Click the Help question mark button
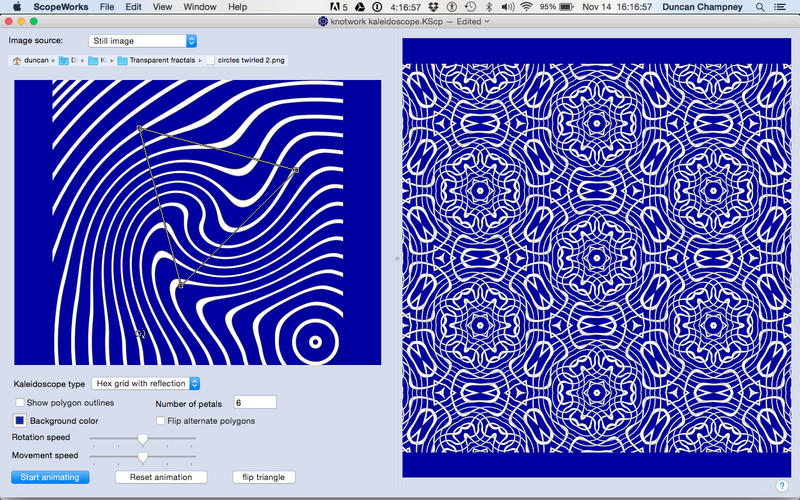Viewport: 800px width, 500px height. click(782, 486)
